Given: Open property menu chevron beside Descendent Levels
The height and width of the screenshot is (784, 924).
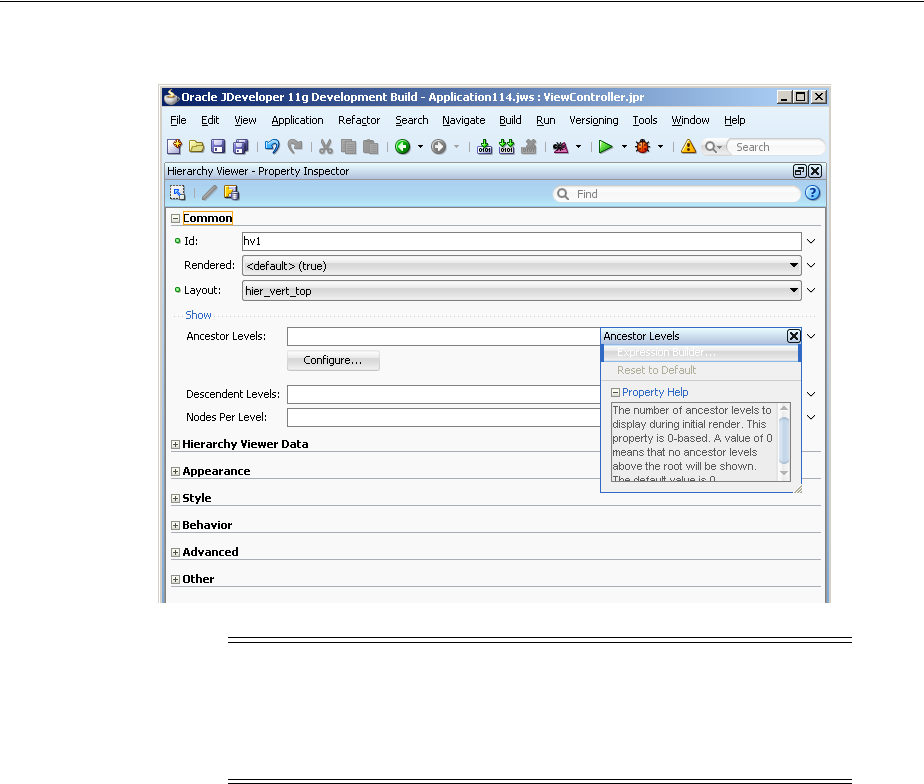Looking at the screenshot, I should [x=811, y=394].
